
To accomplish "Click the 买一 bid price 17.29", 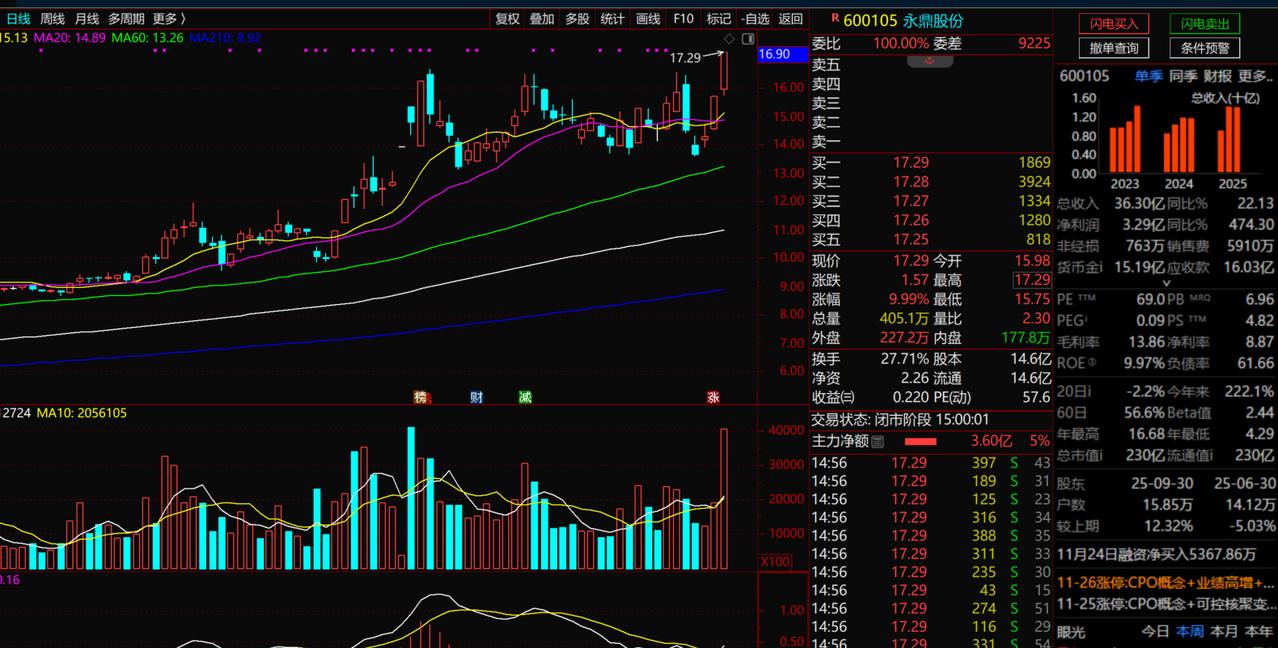I will pos(911,162).
